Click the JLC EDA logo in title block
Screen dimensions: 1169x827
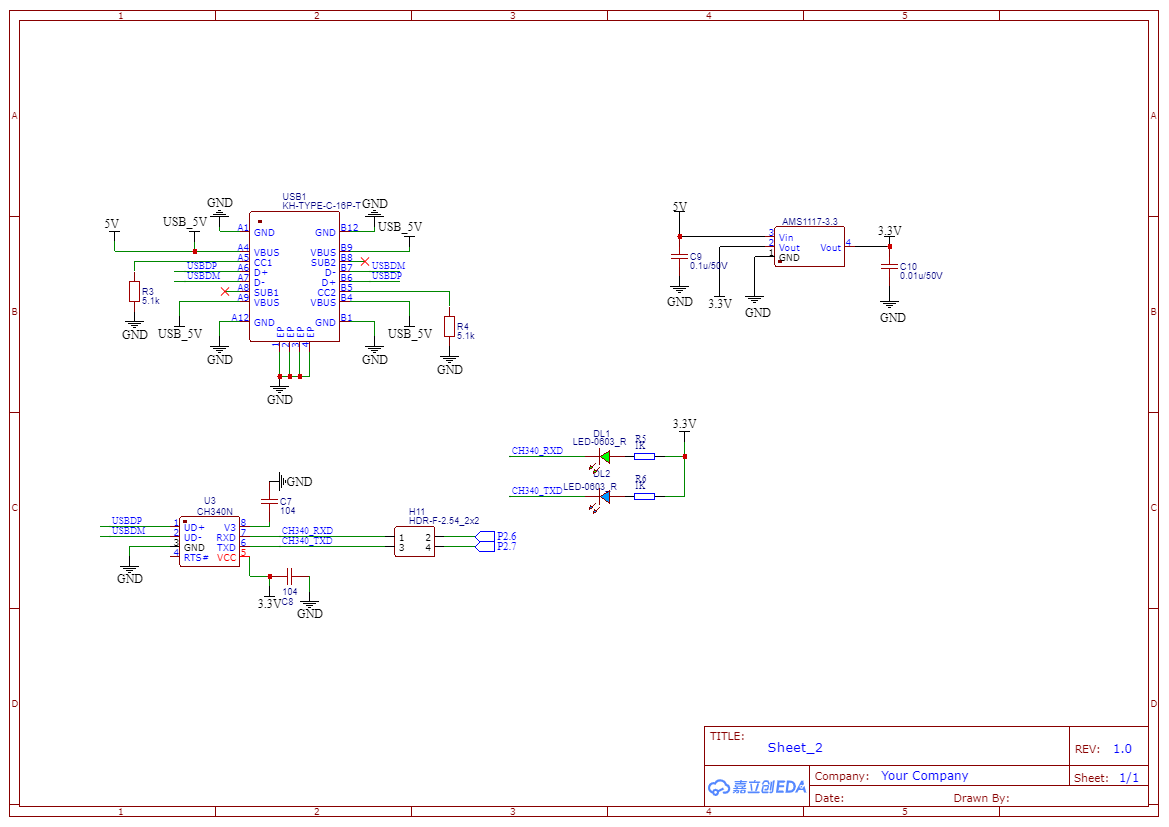point(757,787)
